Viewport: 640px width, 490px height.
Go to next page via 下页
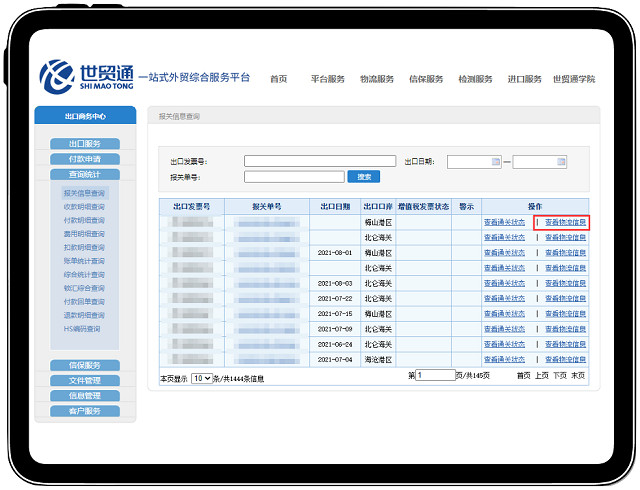click(x=560, y=376)
